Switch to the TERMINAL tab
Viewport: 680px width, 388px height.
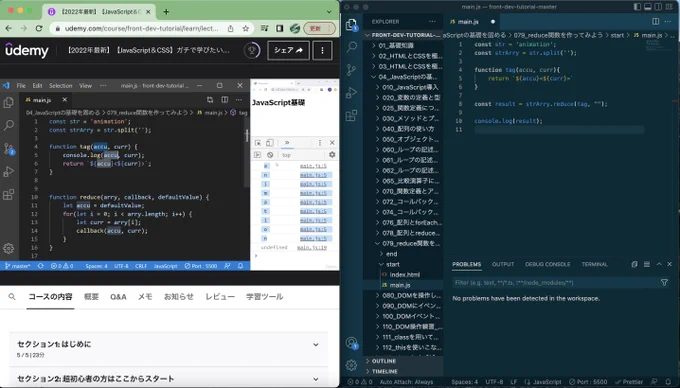click(x=594, y=264)
